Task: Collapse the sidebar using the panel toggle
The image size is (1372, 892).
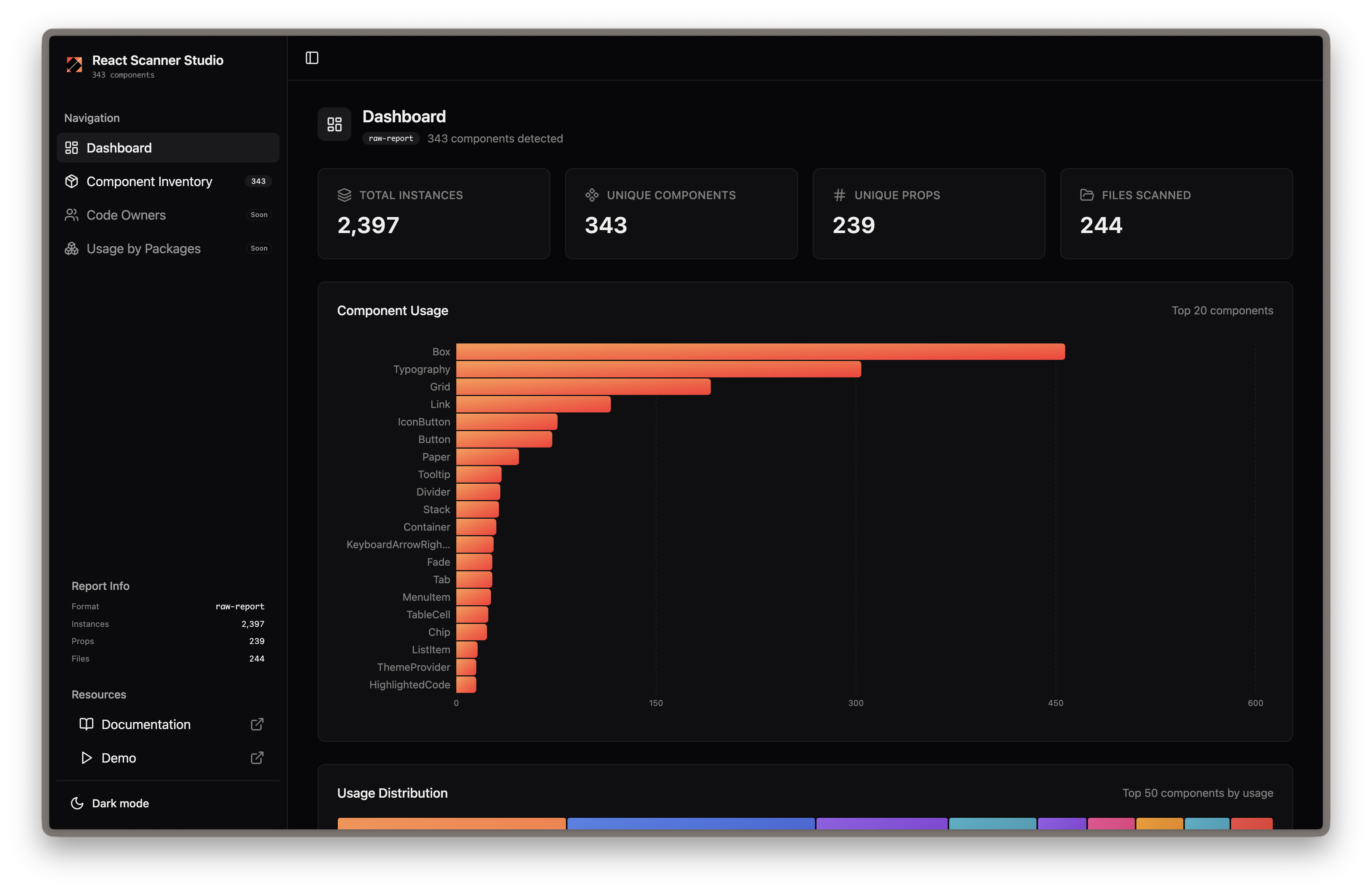Action: click(x=312, y=58)
